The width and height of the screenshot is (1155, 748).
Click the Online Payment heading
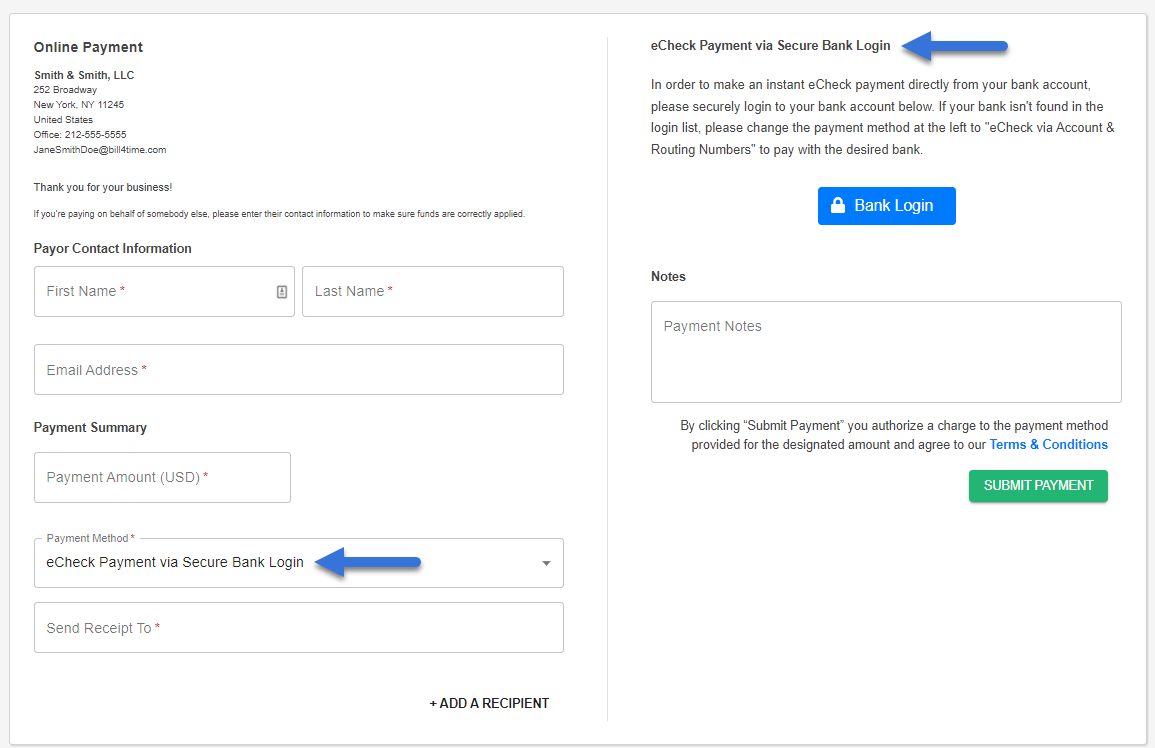[88, 47]
